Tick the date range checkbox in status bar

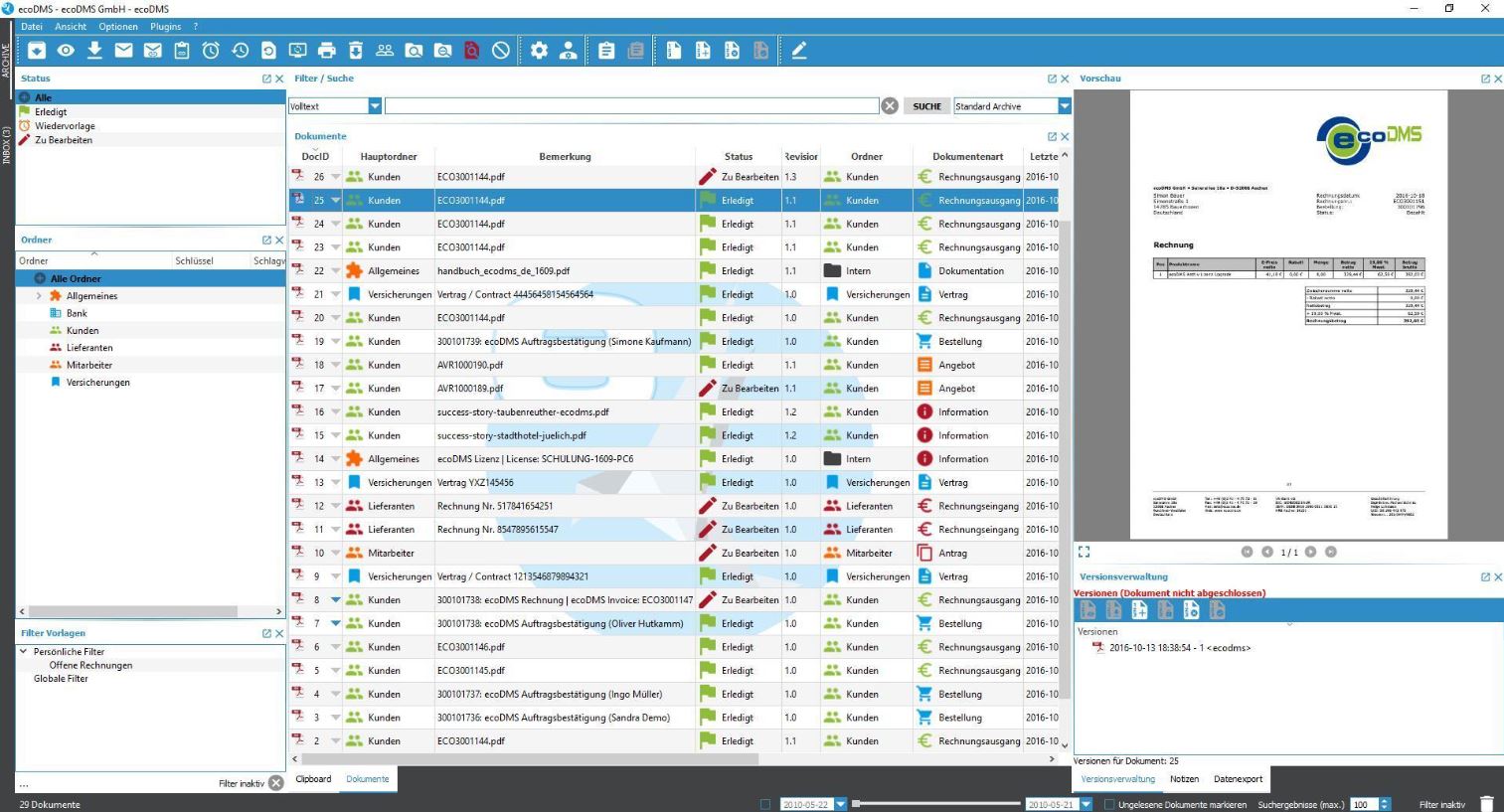[x=764, y=804]
